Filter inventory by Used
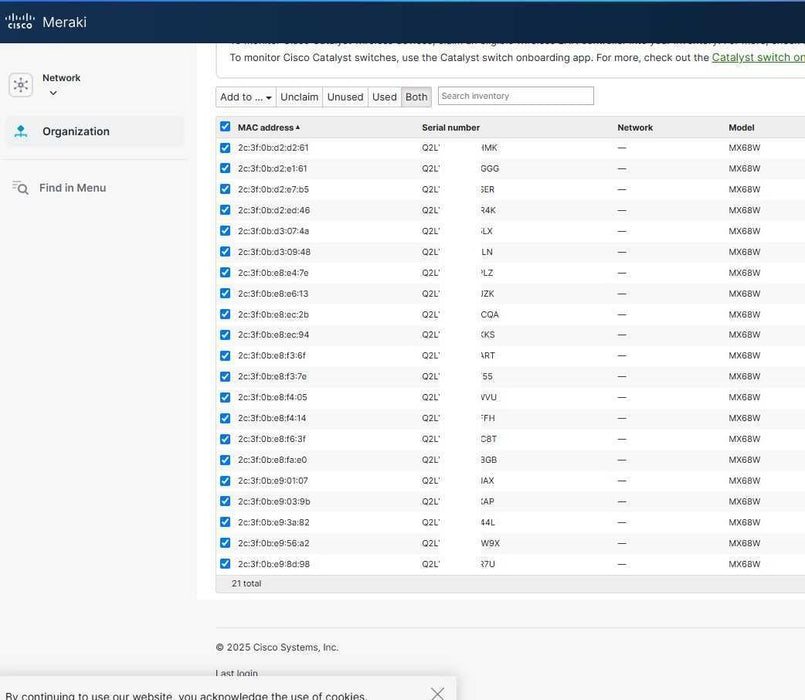Image resolution: width=805 pixels, height=700 pixels. pos(385,97)
